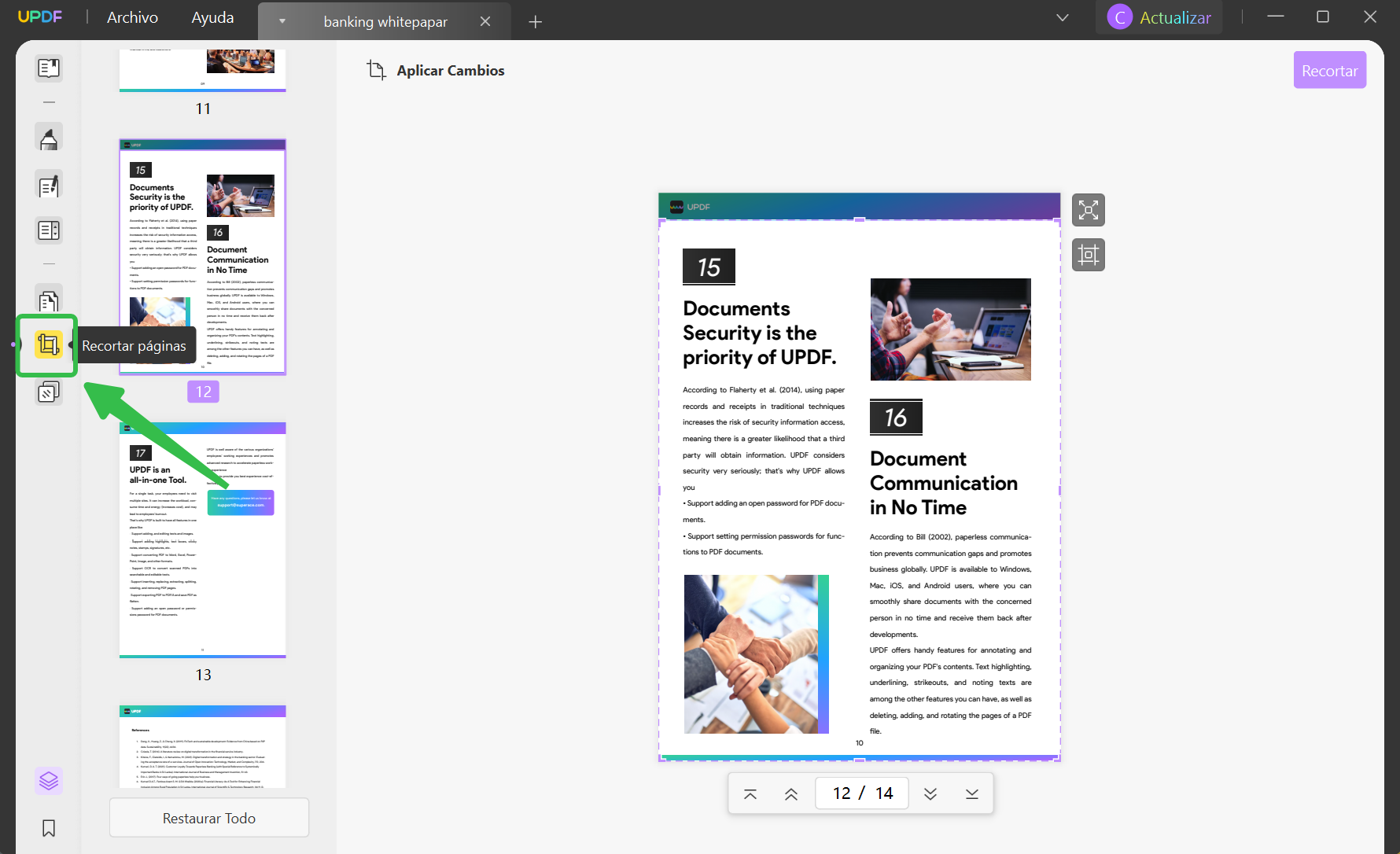Click the Recortar button
This screenshot has height=854, width=1400.
[1329, 69]
